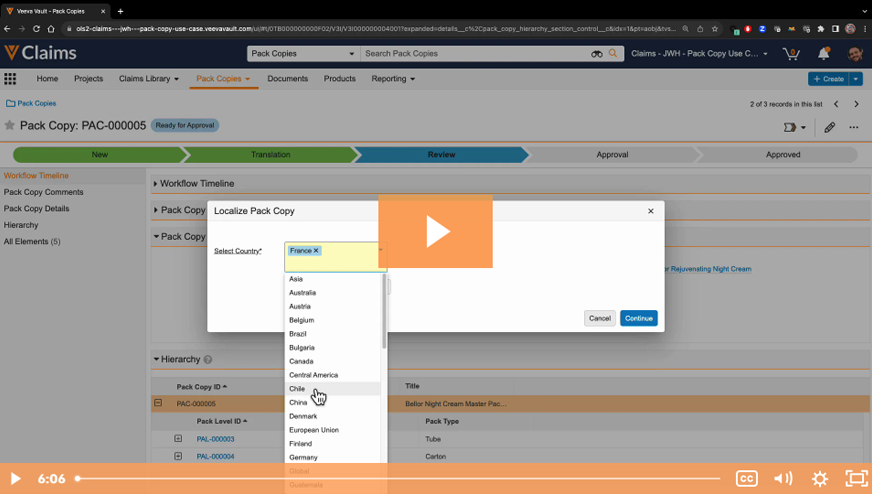The image size is (872, 494).
Task: Open video settings gear icon
Action: coord(820,478)
